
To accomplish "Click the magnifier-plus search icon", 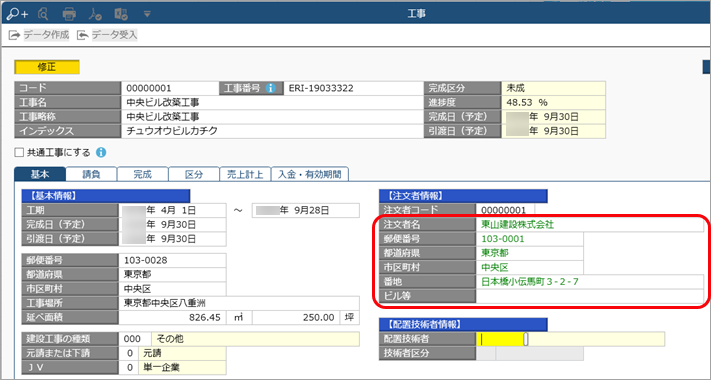I will (x=17, y=14).
